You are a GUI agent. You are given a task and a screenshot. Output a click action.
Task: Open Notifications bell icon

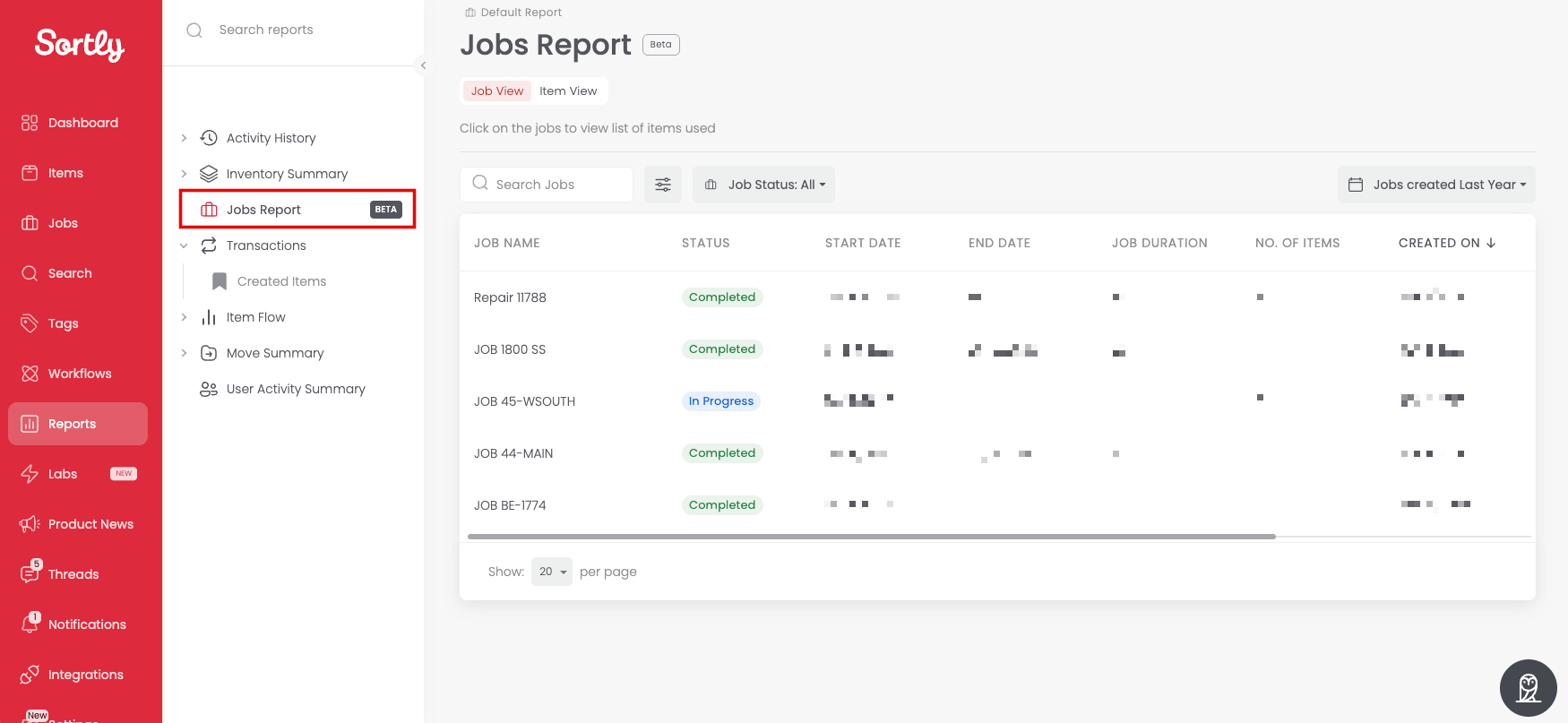[30, 624]
